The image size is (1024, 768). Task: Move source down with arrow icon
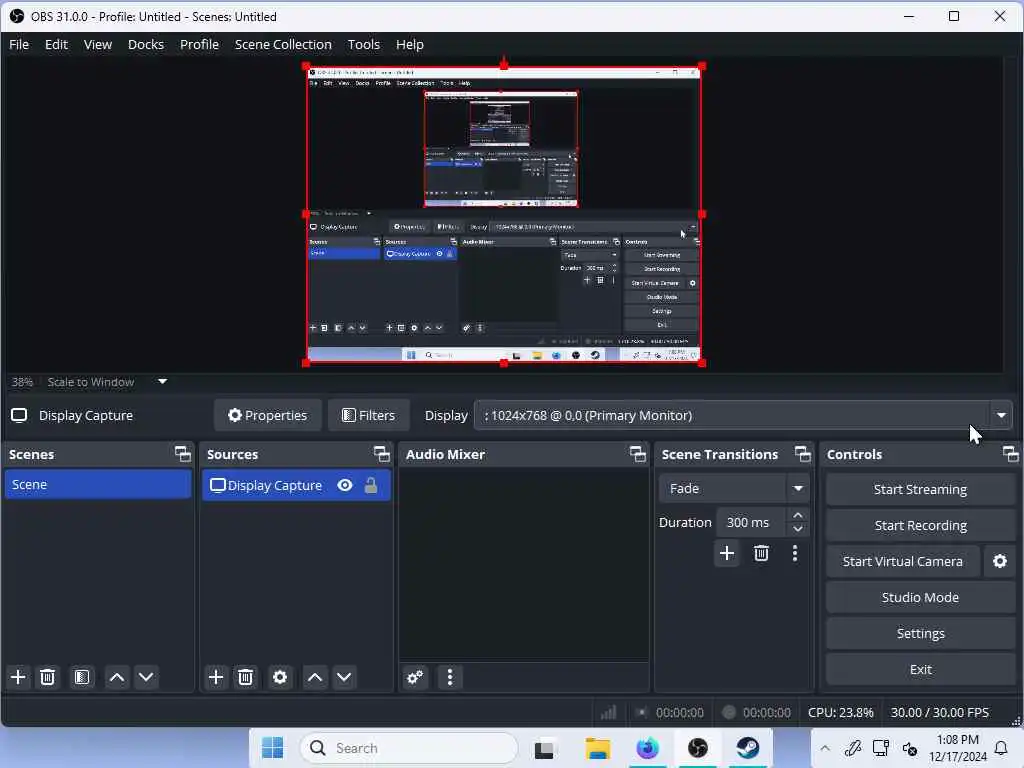(344, 677)
